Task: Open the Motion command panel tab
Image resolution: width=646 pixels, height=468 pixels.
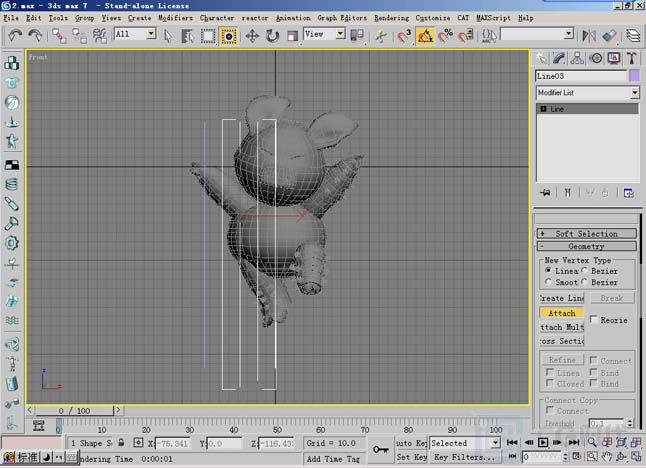Action: (596, 58)
